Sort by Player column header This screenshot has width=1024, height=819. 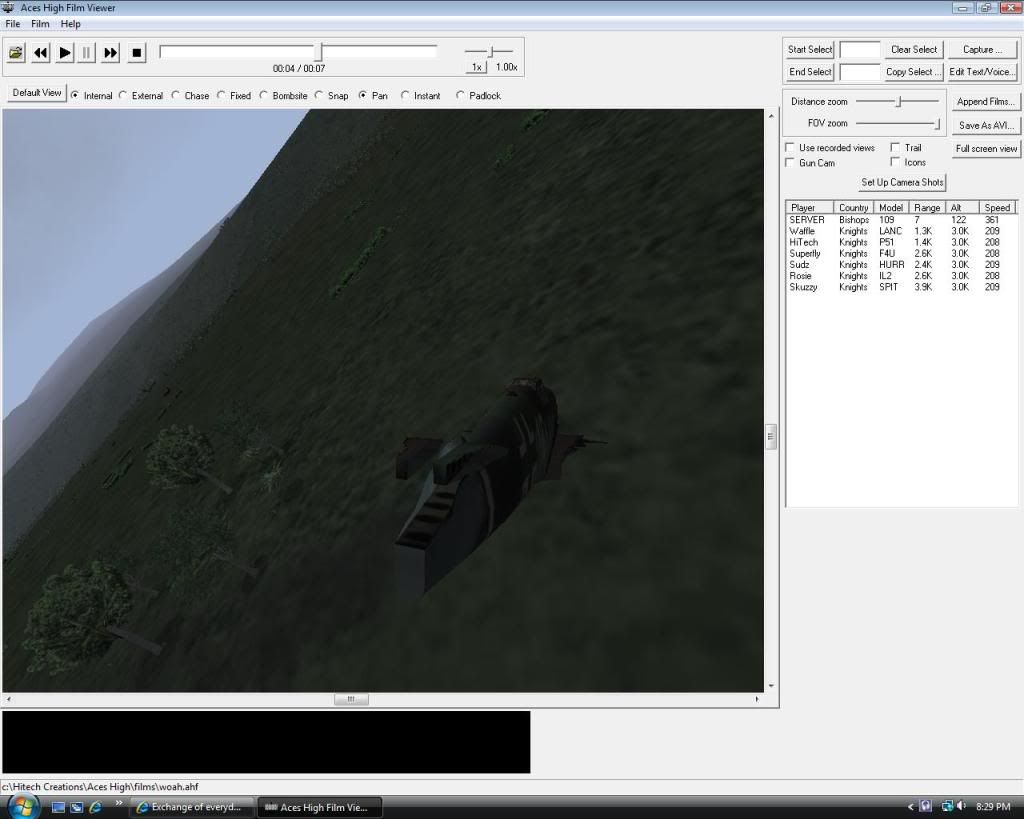810,208
